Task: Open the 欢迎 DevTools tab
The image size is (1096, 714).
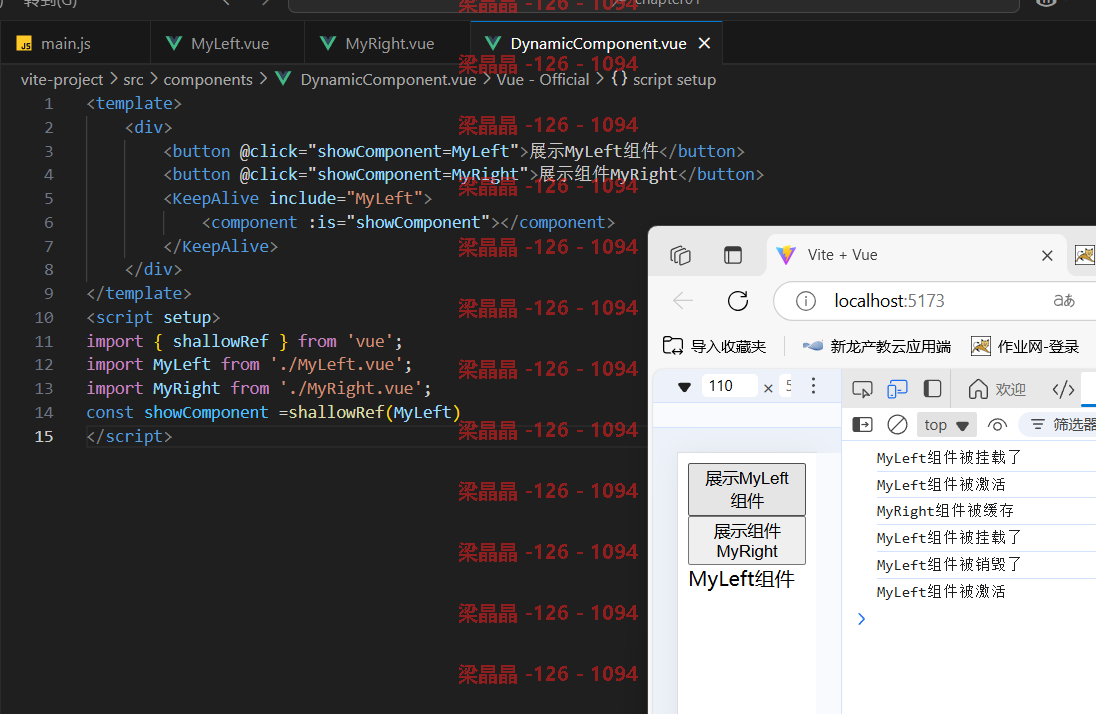Action: (x=997, y=390)
